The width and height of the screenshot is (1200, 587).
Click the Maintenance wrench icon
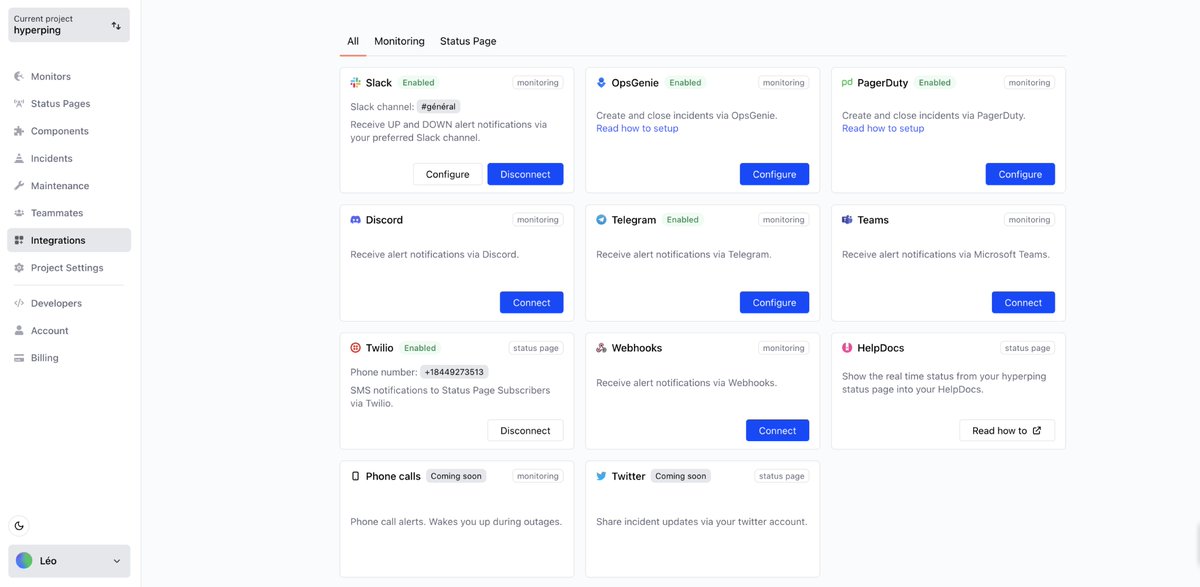pyautogui.click(x=19, y=186)
